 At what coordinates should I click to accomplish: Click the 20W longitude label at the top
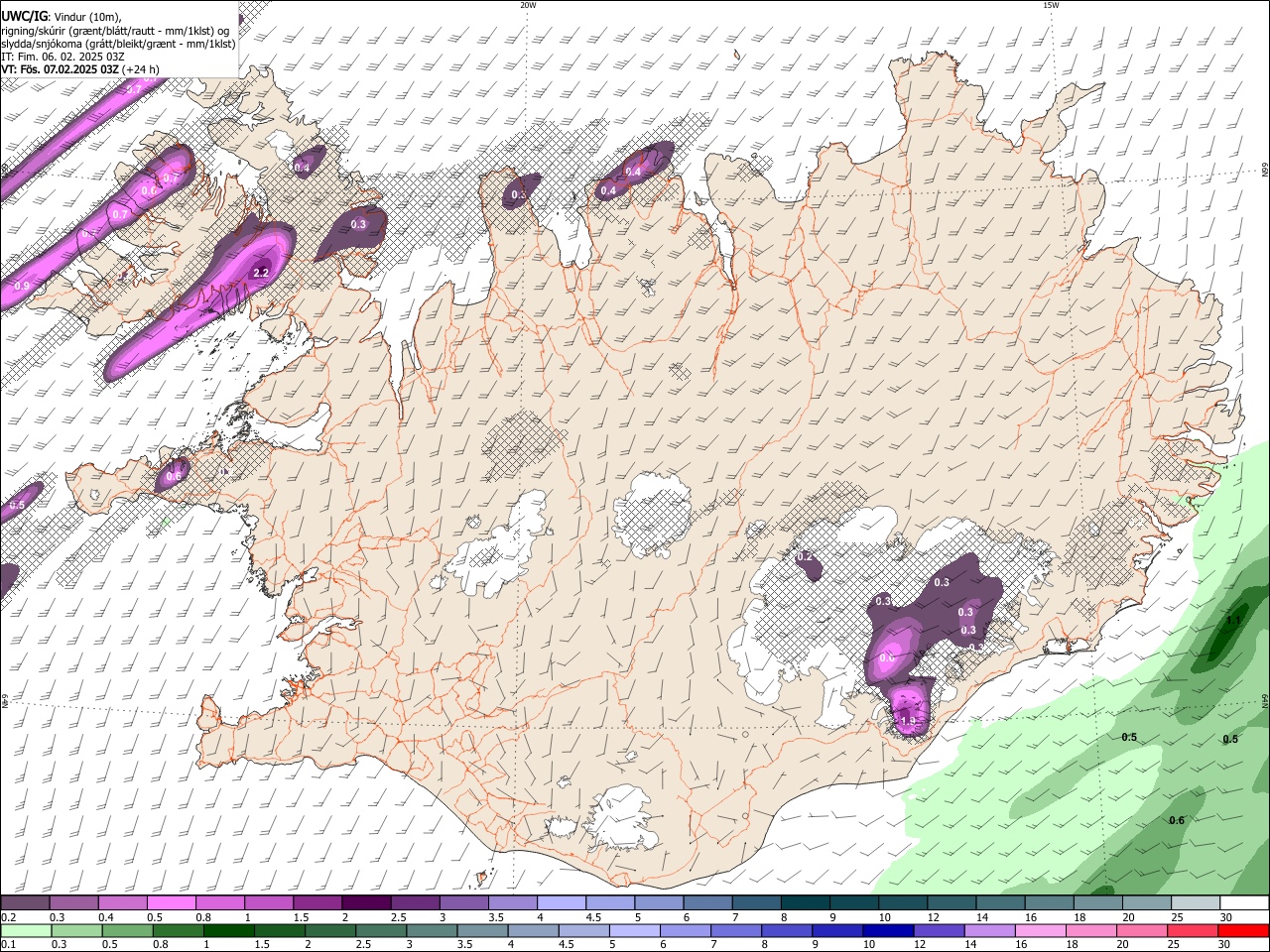[x=528, y=5]
